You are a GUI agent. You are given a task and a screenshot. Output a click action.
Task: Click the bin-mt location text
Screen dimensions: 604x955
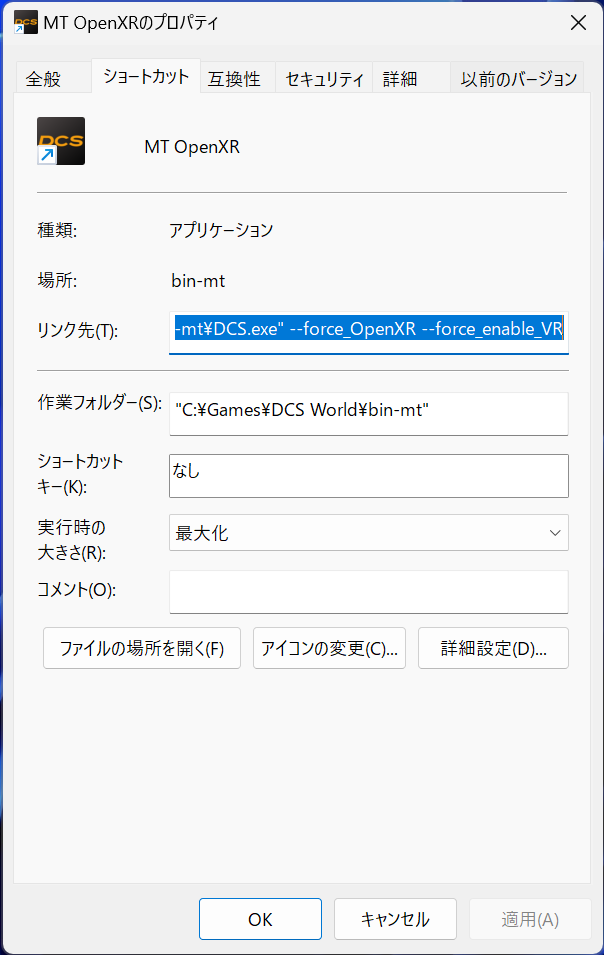pyautogui.click(x=198, y=281)
